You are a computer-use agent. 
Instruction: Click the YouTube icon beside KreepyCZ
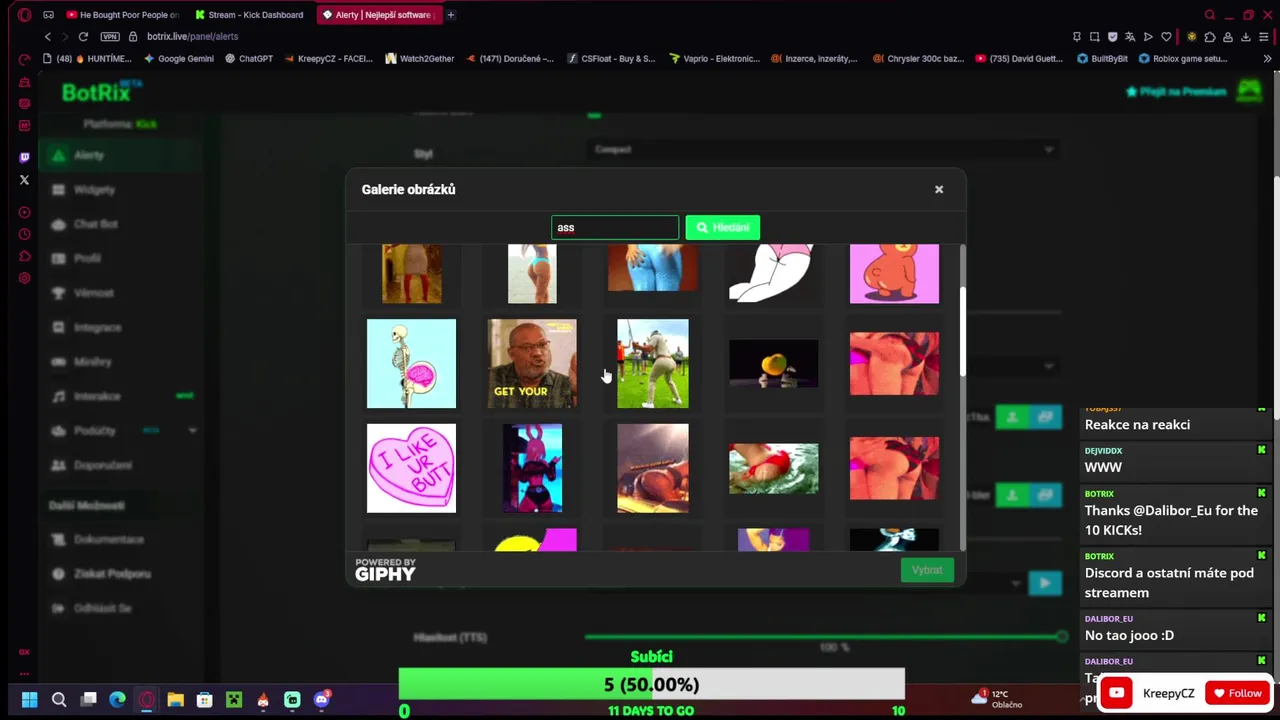pos(1116,693)
